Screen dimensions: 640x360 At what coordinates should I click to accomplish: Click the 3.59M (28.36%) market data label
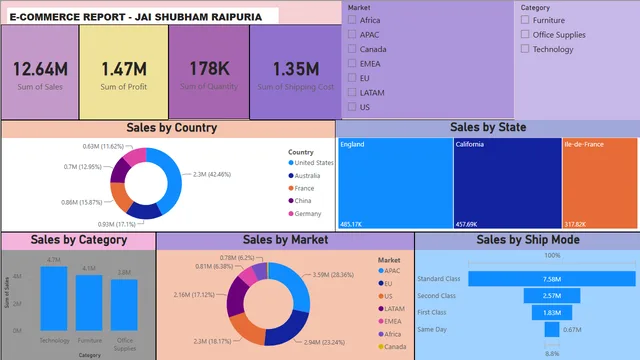pos(333,275)
